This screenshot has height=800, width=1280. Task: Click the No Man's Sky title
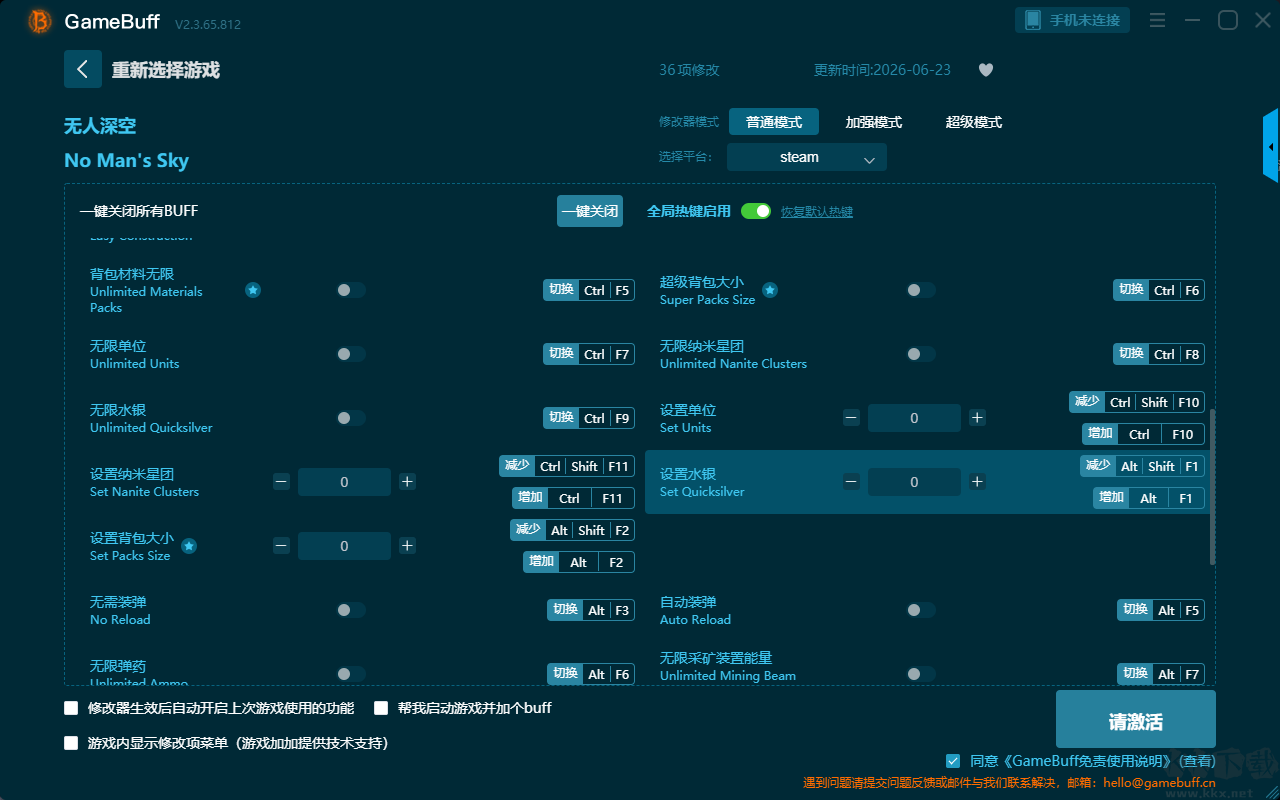(x=126, y=161)
